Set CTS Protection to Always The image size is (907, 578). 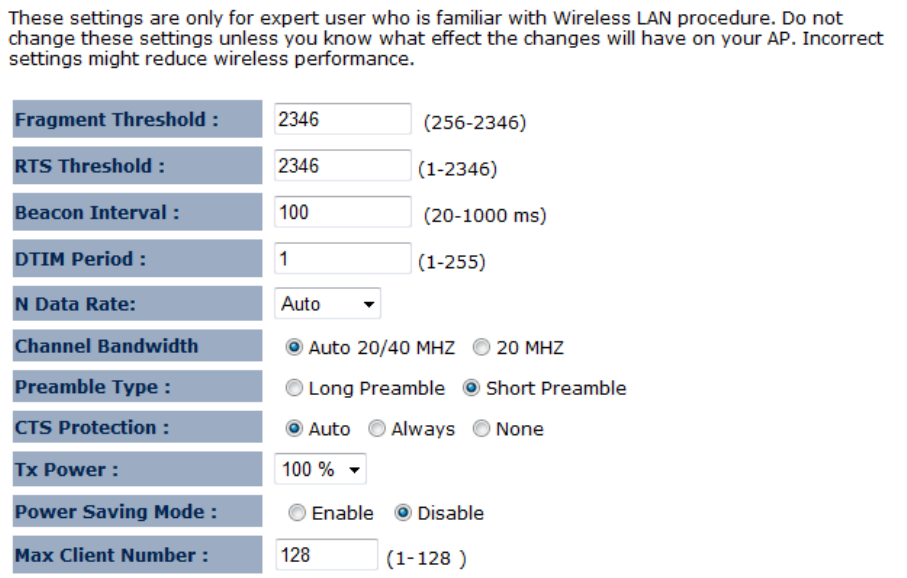pyautogui.click(x=377, y=429)
